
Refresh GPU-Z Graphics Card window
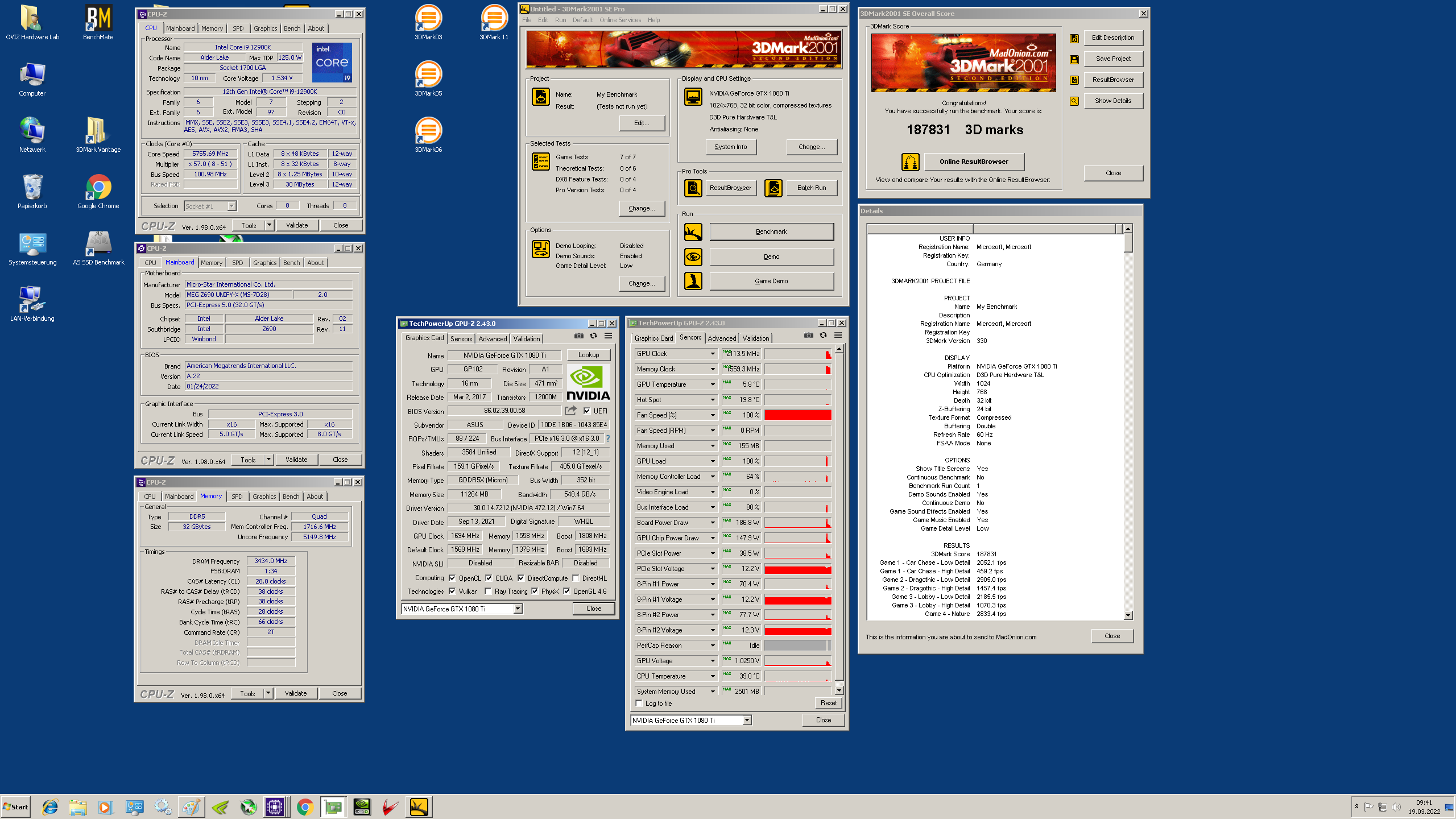coord(593,336)
